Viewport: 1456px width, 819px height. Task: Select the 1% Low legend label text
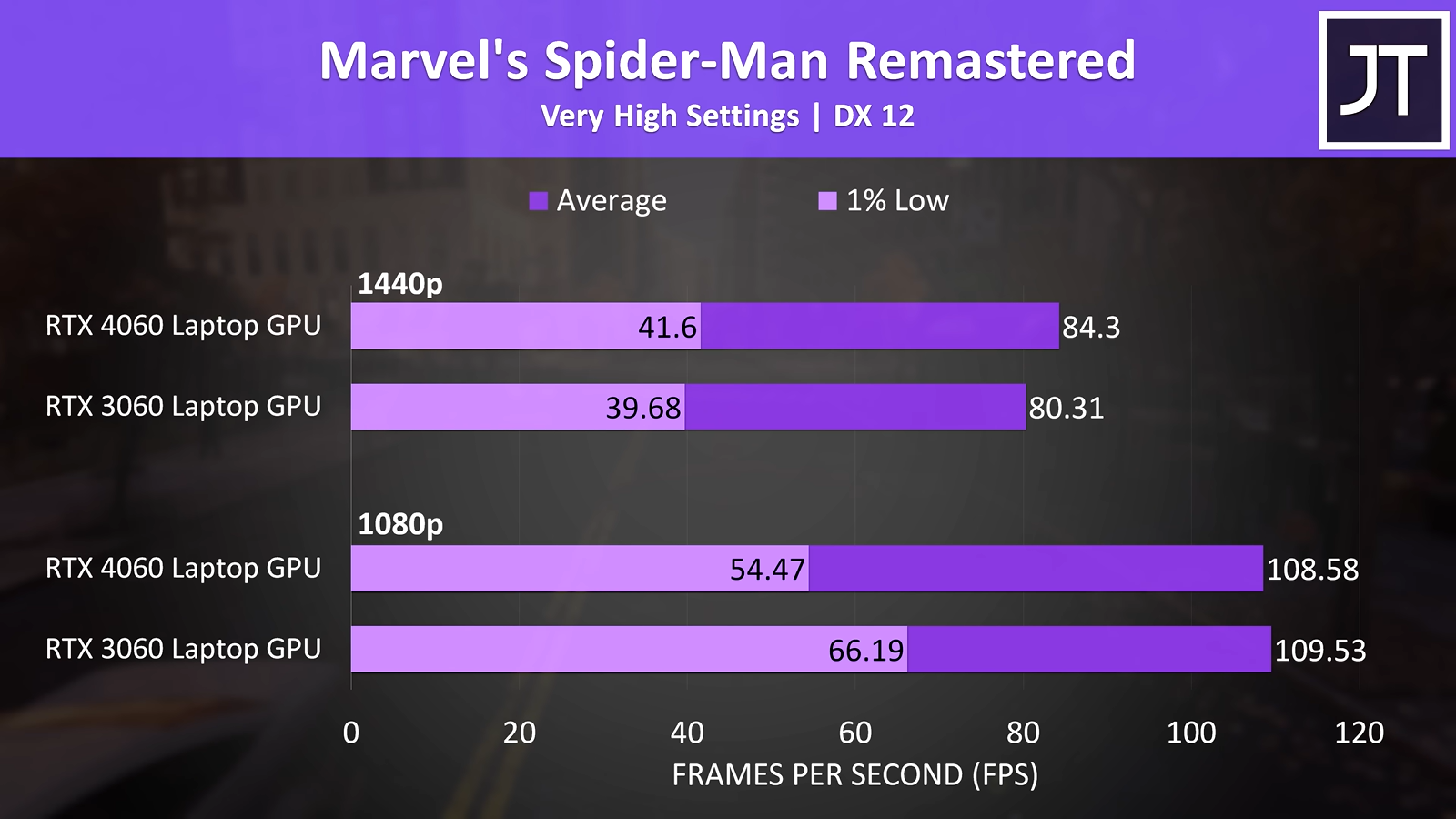click(897, 201)
